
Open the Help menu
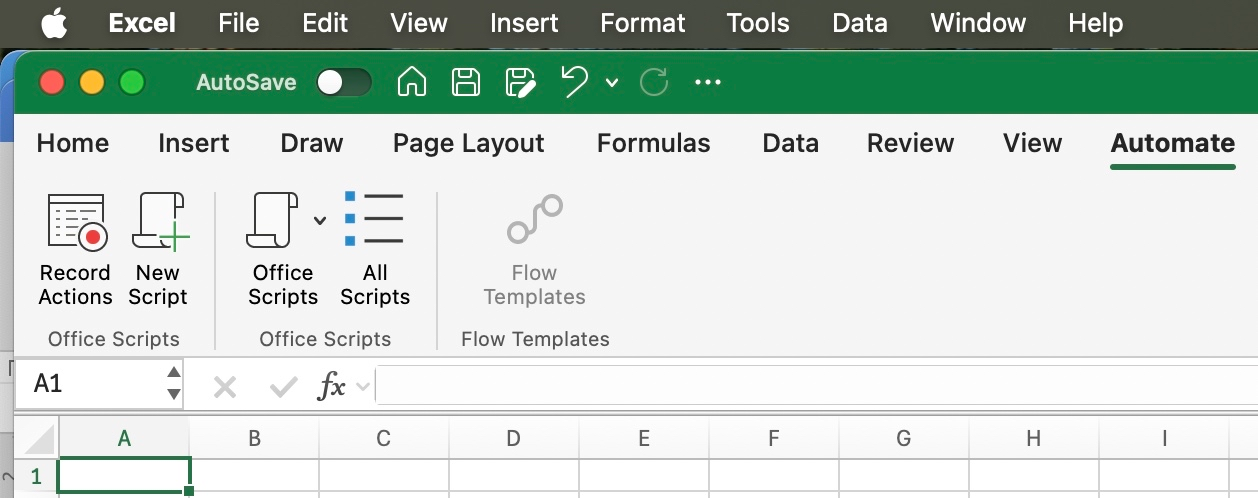click(1096, 23)
